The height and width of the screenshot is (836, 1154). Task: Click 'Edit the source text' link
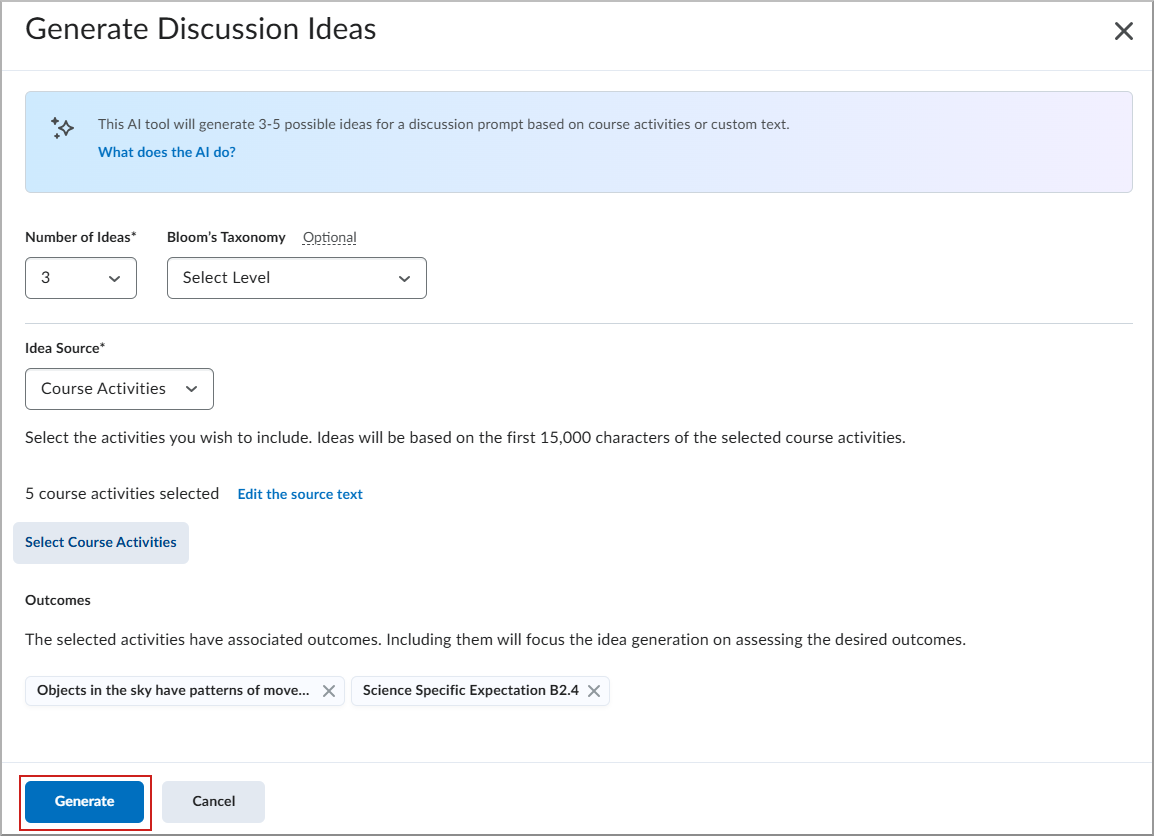click(x=299, y=493)
